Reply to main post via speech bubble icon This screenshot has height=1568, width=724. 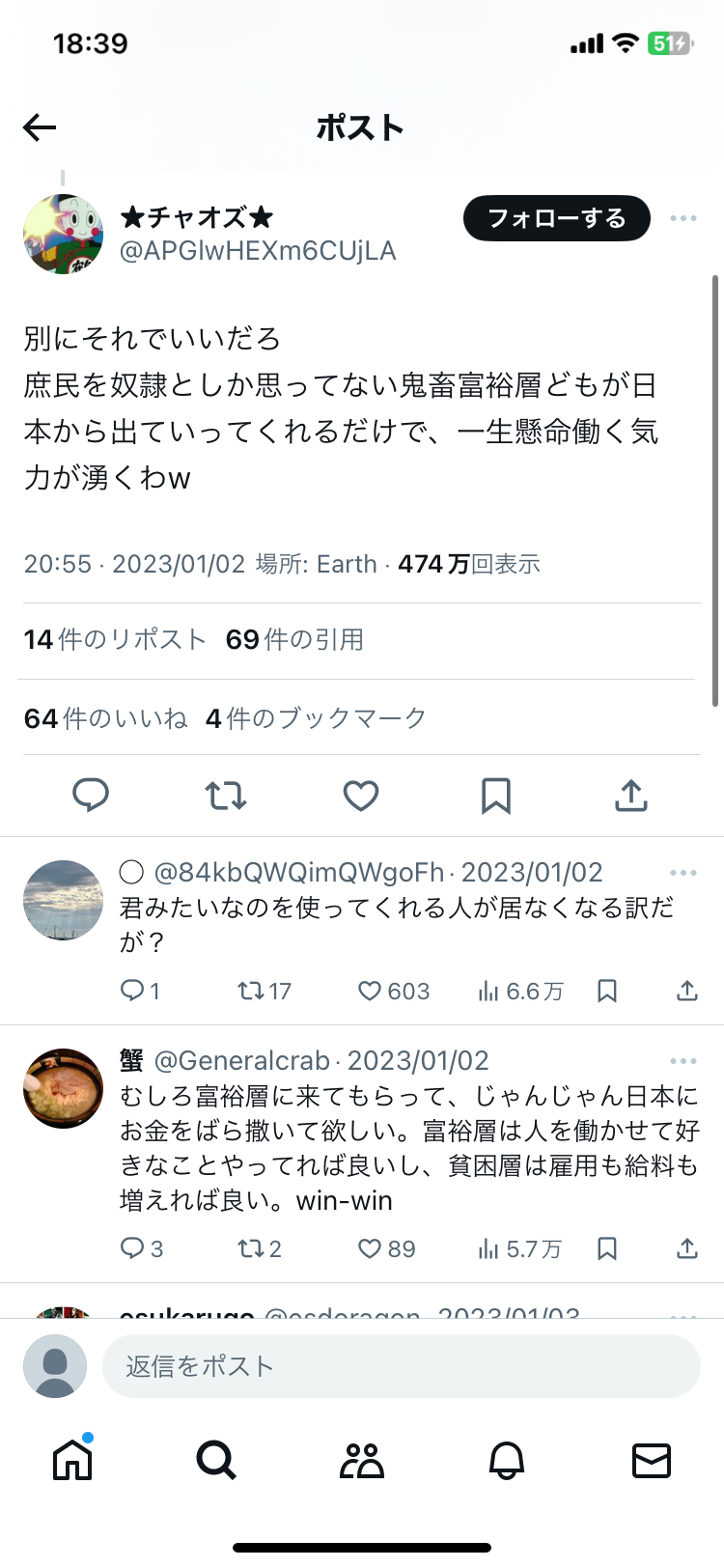91,796
